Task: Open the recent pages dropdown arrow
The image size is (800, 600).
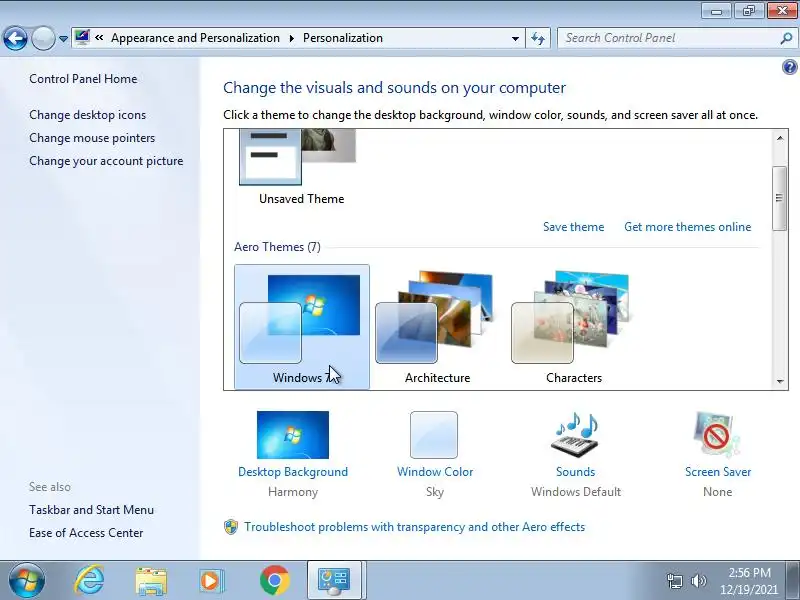Action: tap(63, 39)
